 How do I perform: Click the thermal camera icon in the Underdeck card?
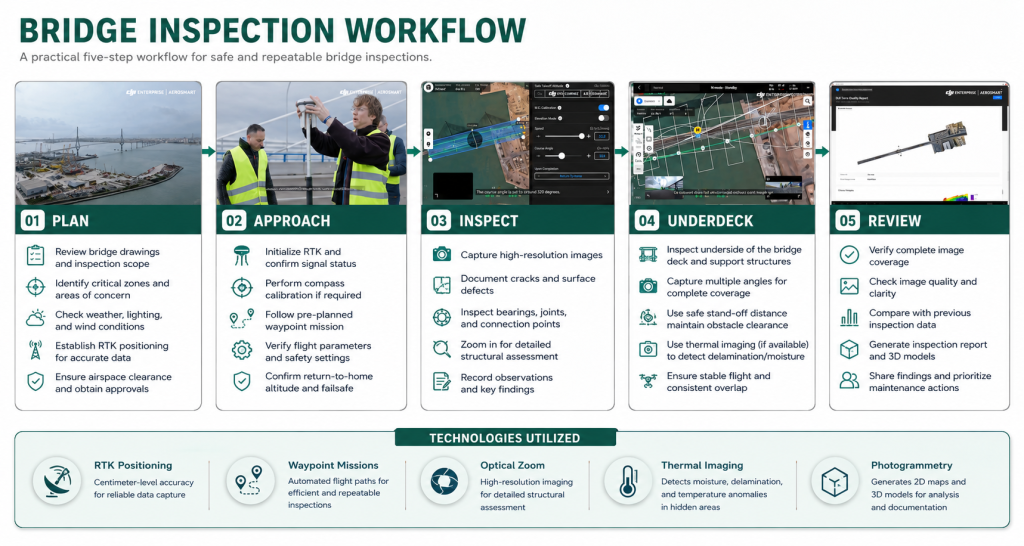pos(648,349)
